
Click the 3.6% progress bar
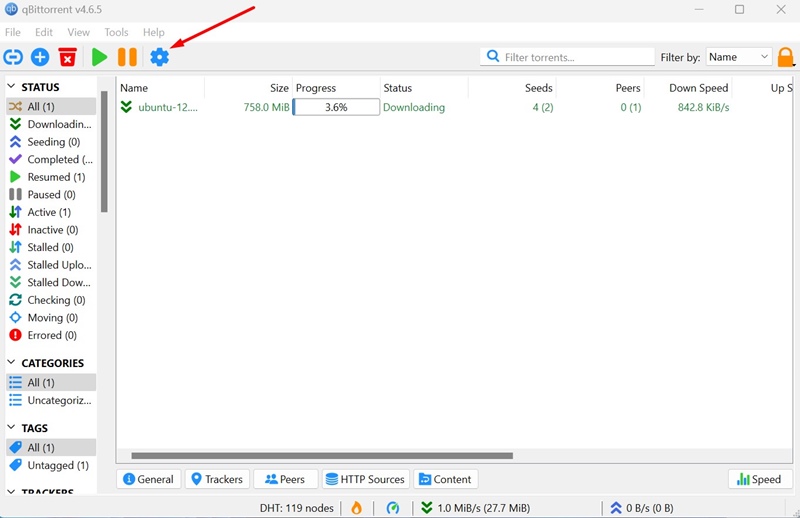[x=336, y=107]
